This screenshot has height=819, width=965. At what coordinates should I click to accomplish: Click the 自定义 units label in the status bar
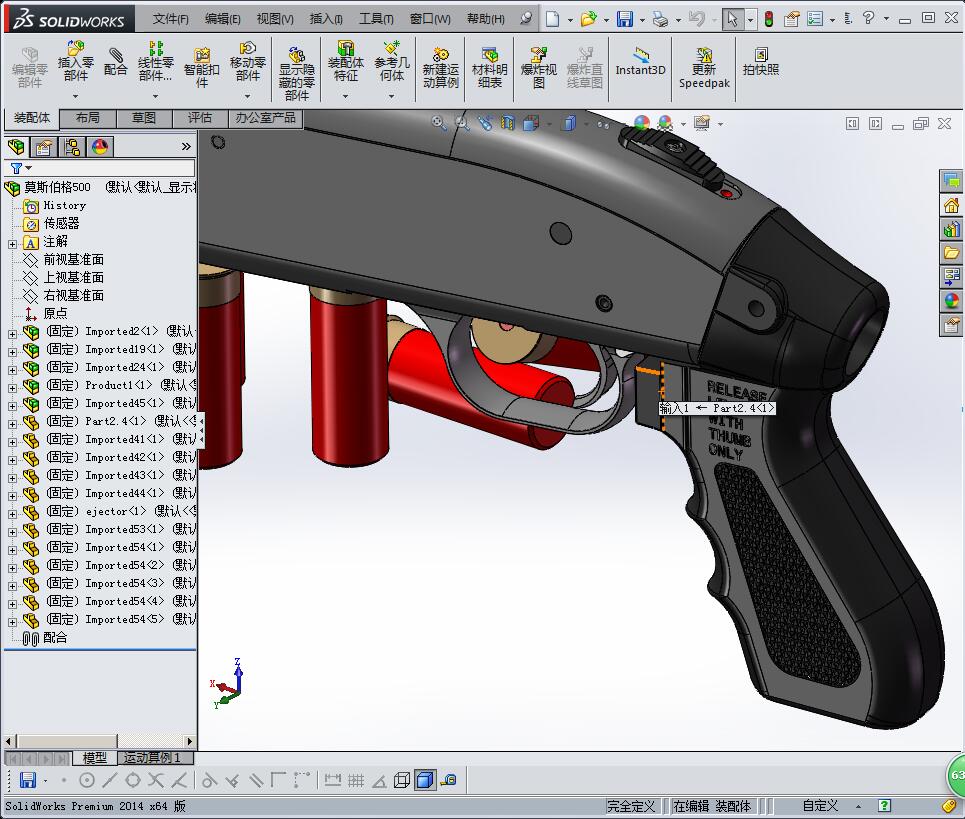point(820,805)
